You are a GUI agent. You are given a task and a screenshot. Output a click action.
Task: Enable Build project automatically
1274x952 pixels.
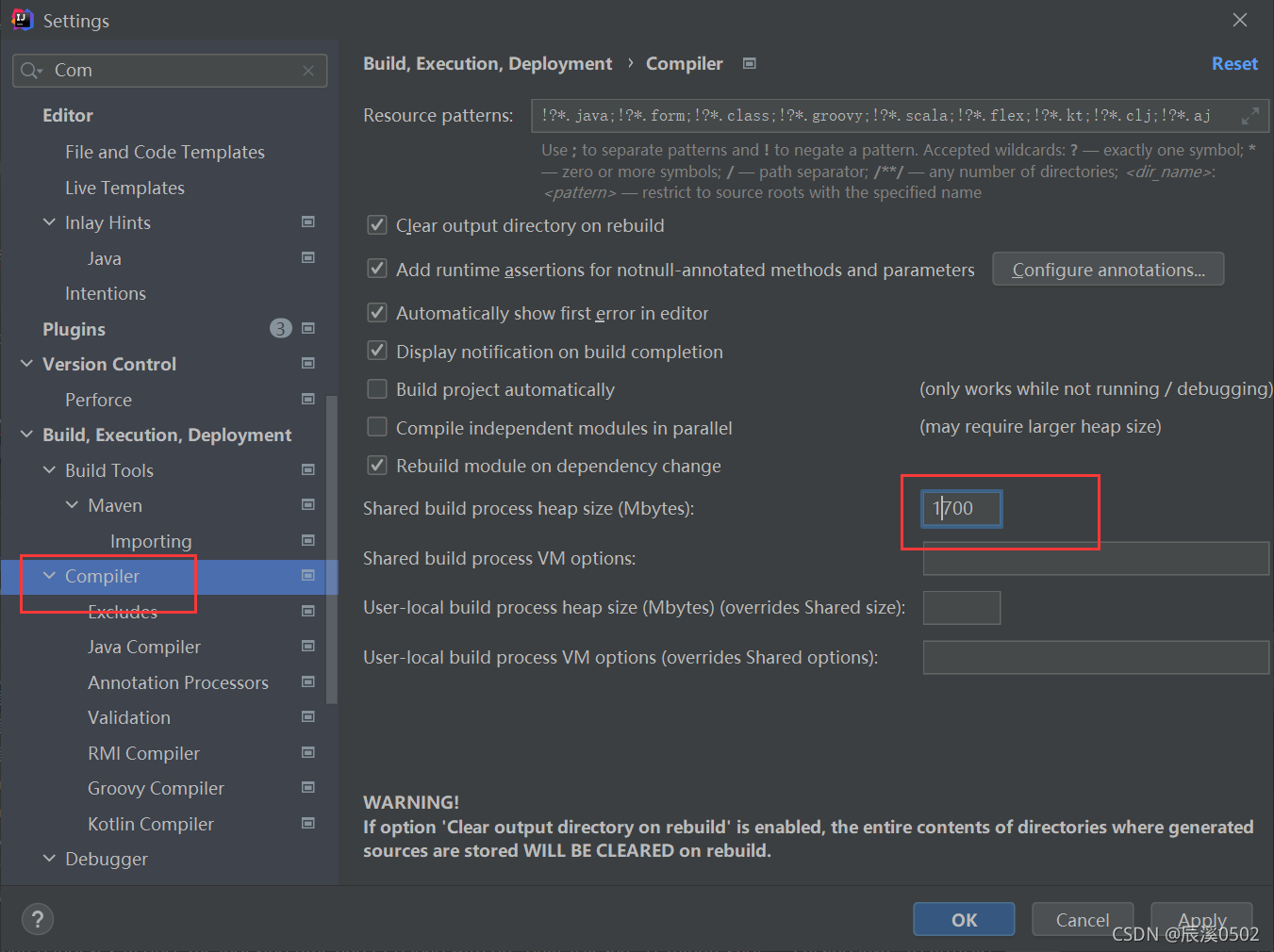(x=377, y=389)
